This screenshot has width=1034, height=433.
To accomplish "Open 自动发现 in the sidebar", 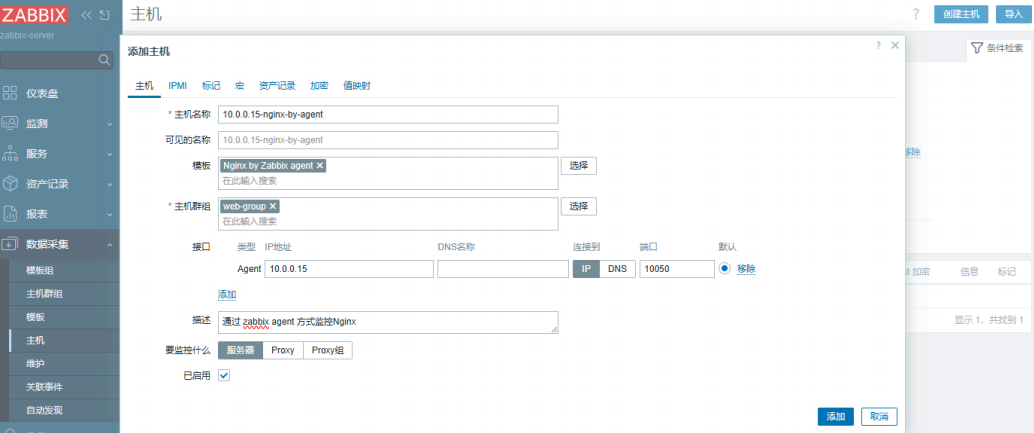I will click(x=45, y=410).
